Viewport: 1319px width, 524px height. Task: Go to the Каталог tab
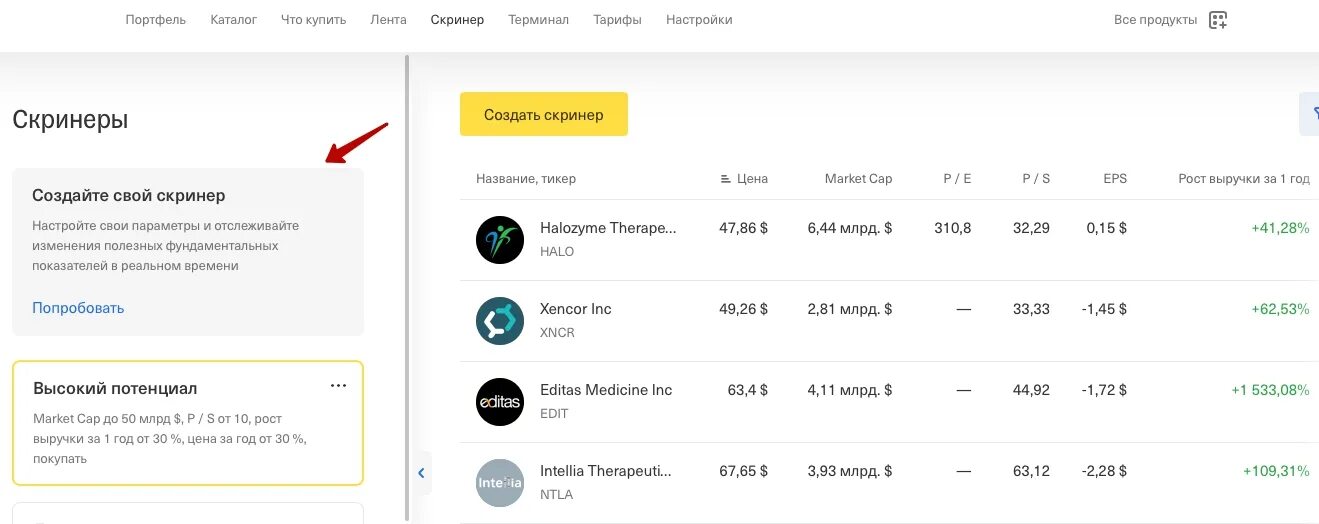point(234,20)
